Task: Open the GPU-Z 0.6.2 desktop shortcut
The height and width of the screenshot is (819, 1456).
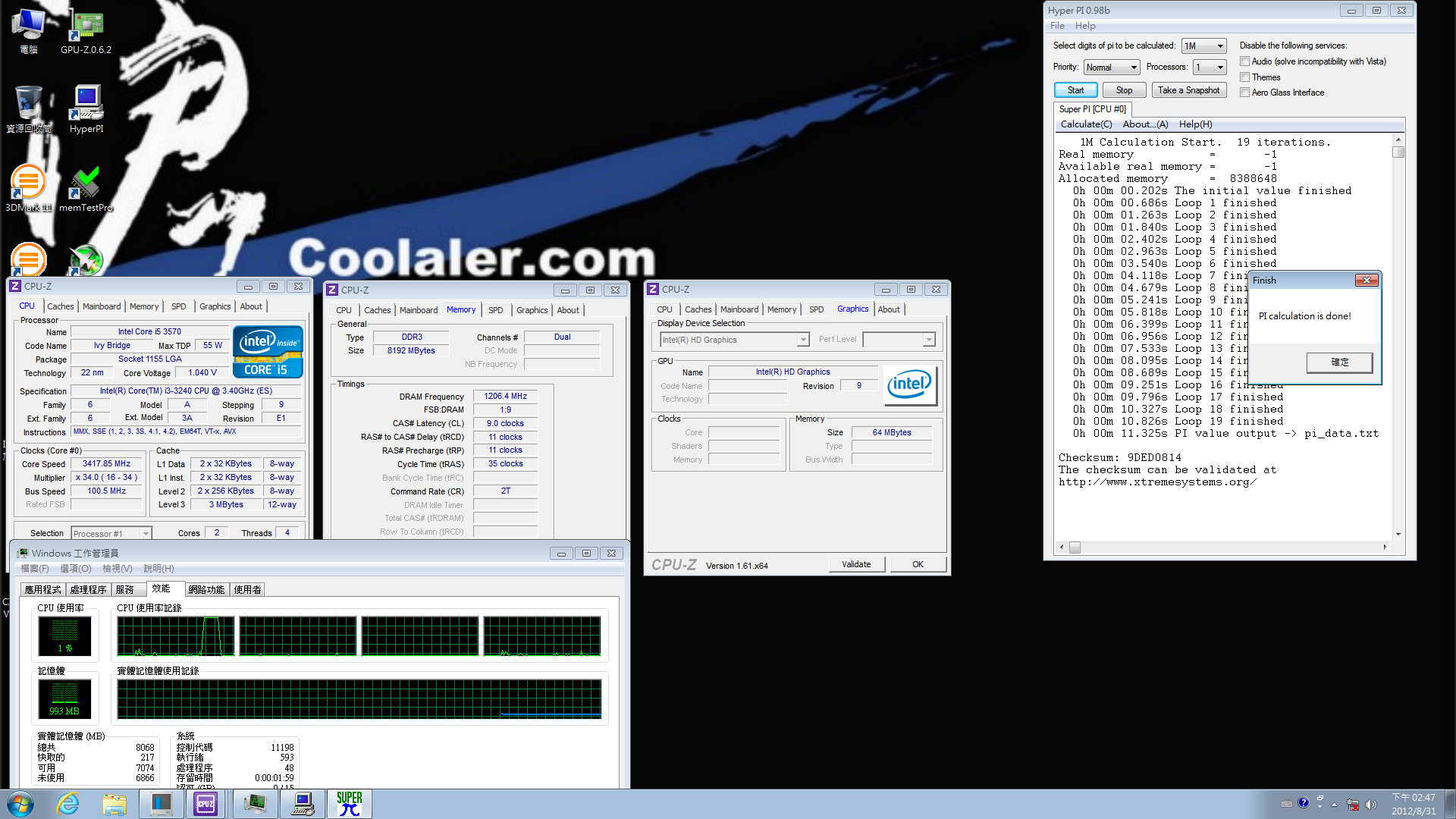Action: [x=86, y=33]
